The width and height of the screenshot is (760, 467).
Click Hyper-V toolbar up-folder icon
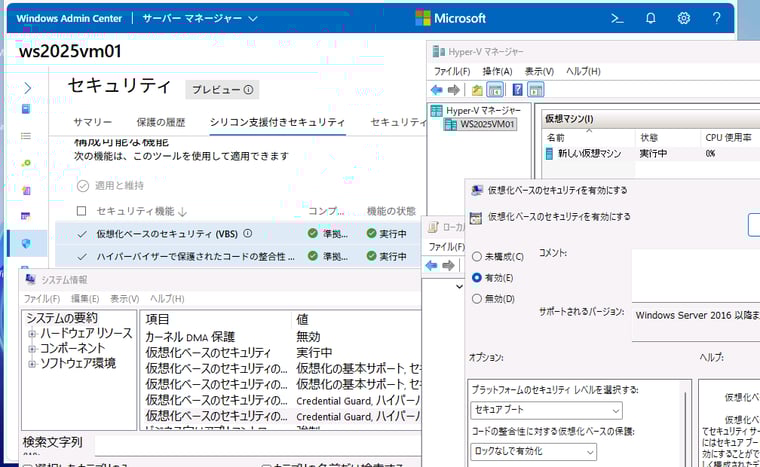coord(478,91)
